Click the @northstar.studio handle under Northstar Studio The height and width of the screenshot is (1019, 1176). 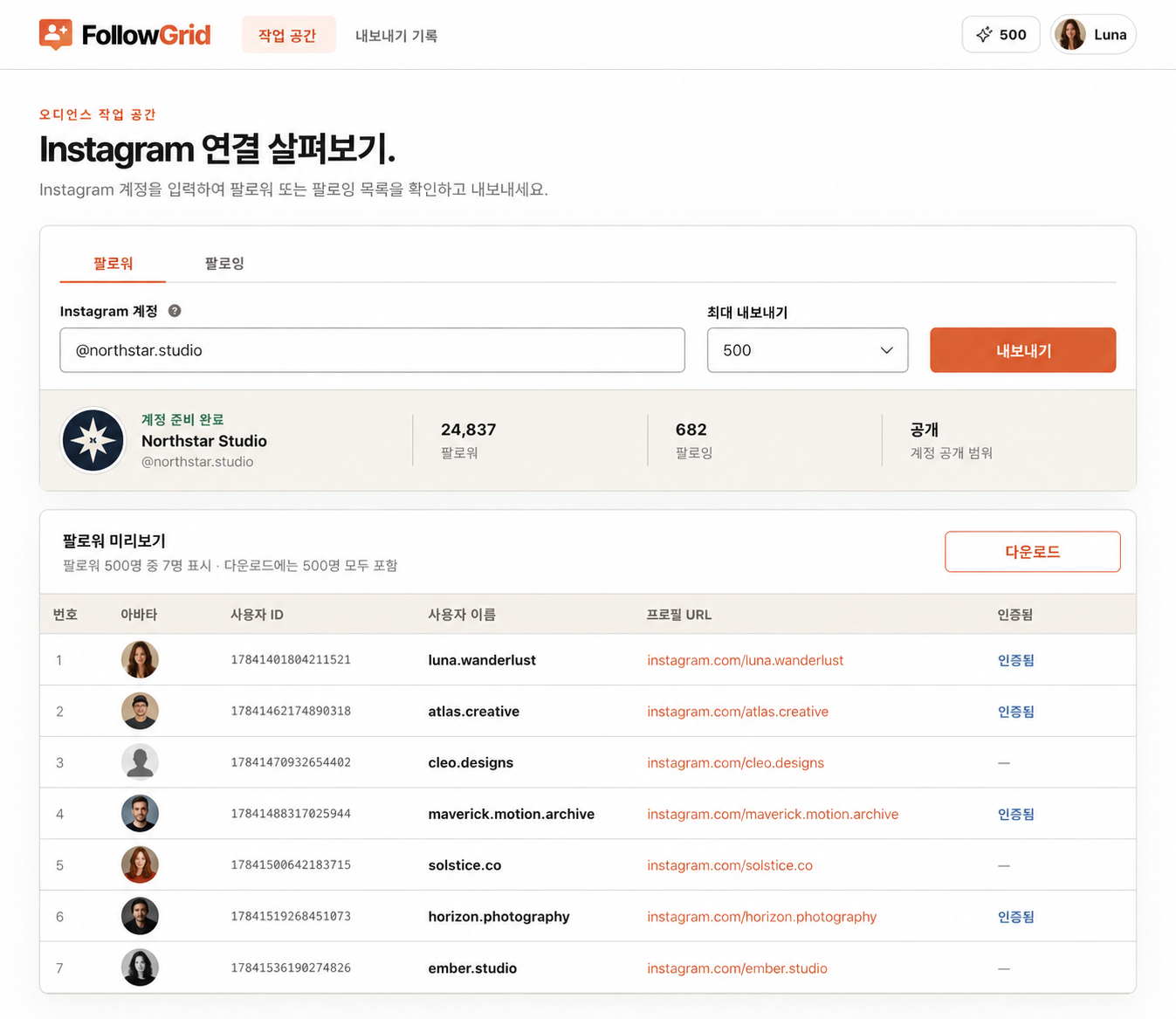pos(197,462)
